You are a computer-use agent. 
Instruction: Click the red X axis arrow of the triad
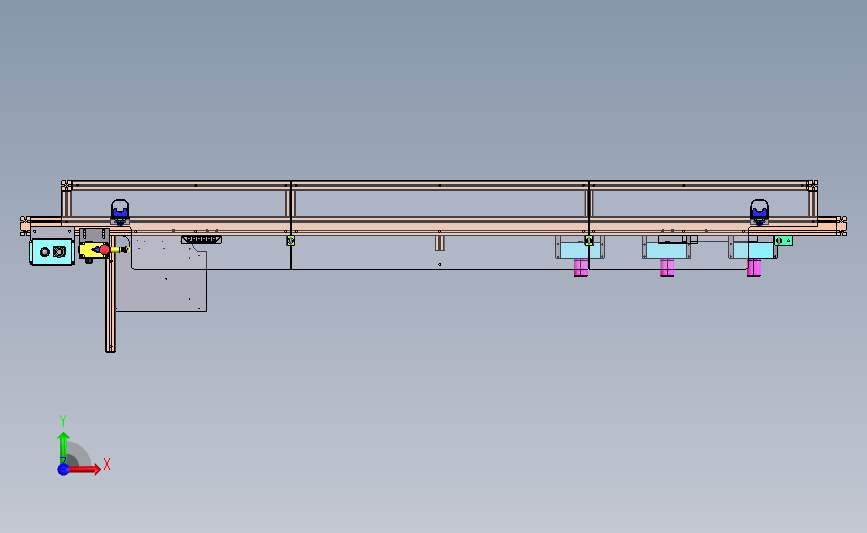86,469
